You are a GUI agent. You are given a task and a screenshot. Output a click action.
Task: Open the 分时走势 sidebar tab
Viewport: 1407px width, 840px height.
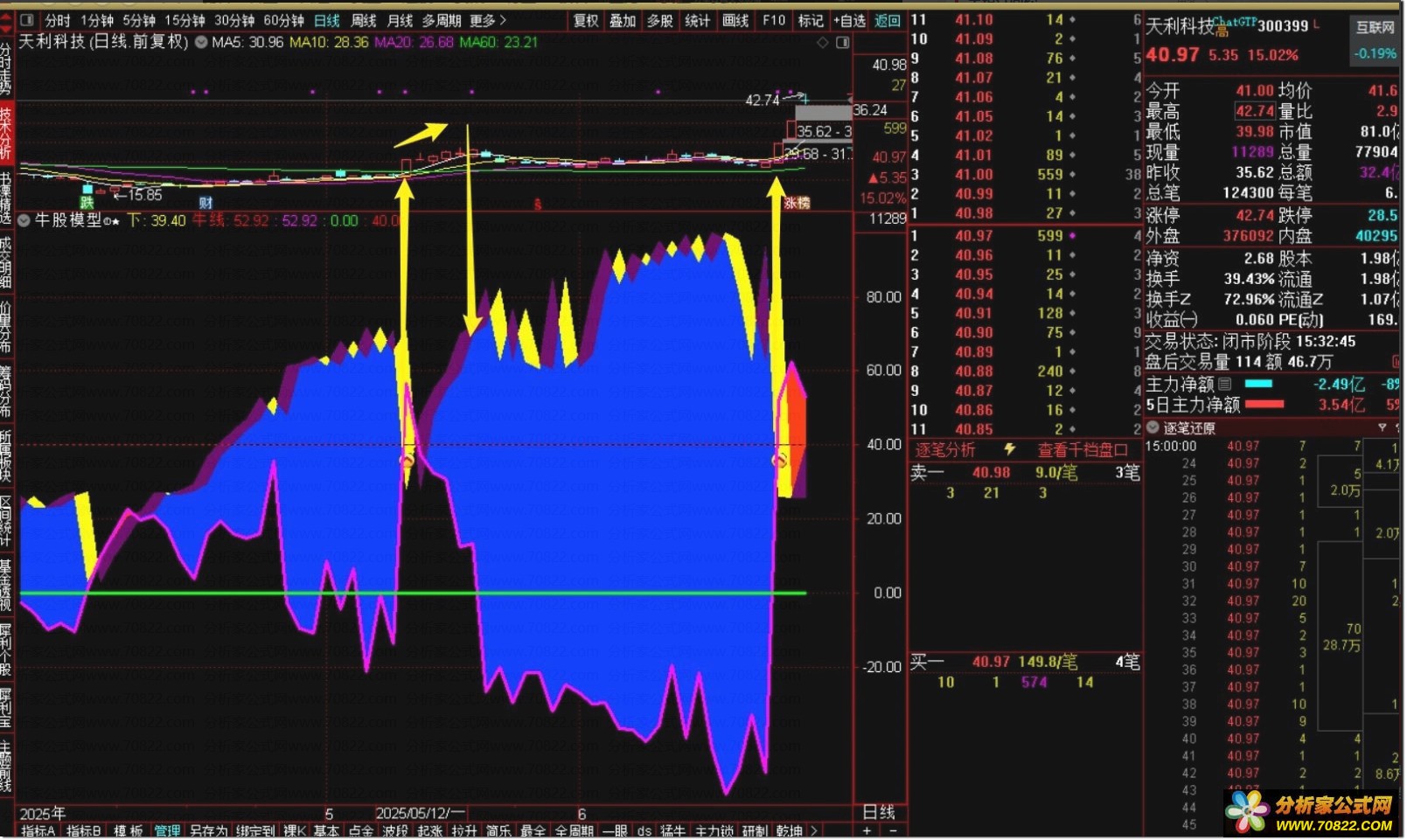pyautogui.click(x=6, y=68)
